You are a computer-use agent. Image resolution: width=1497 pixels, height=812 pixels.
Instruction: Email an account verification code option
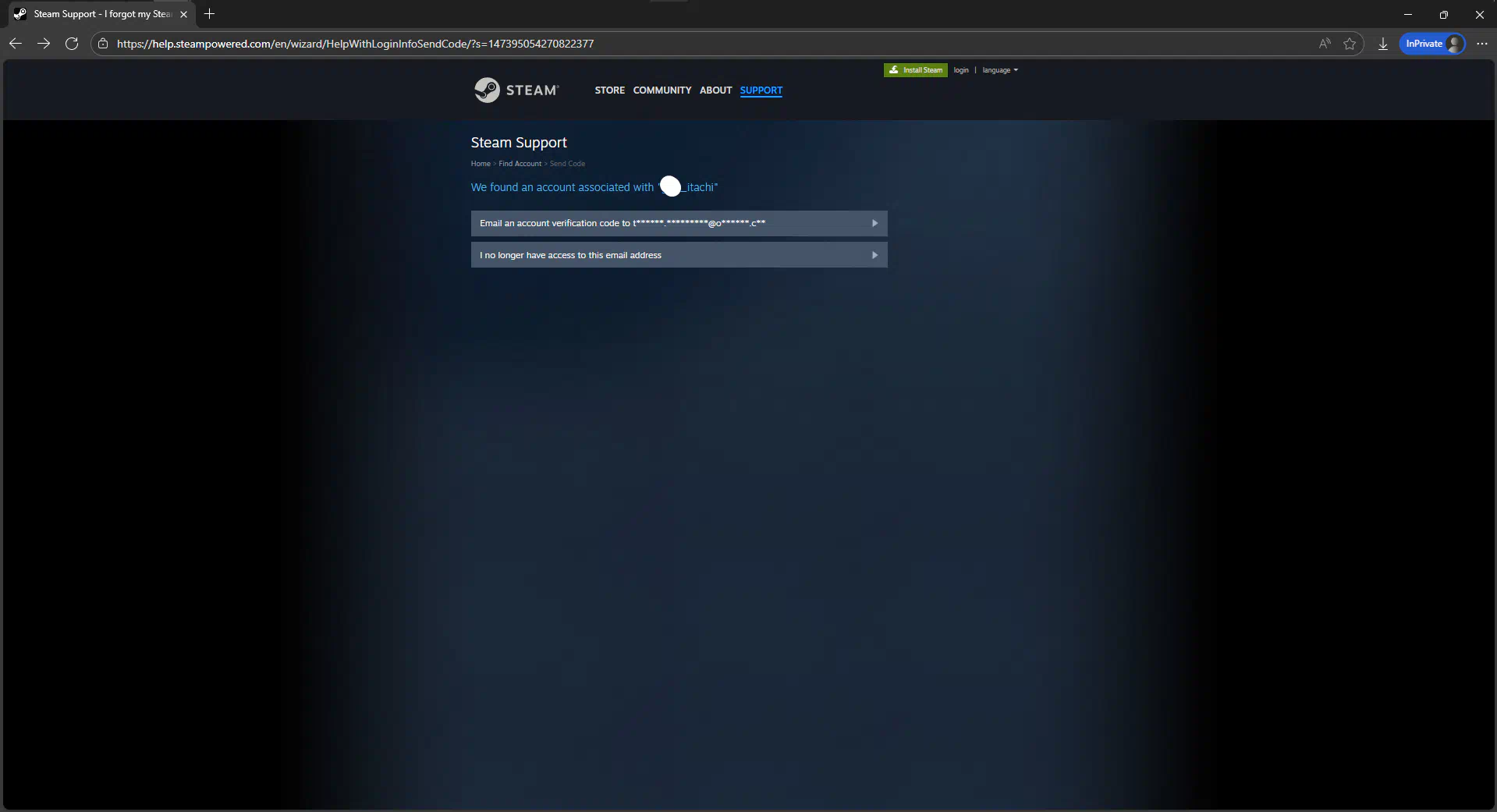679,223
